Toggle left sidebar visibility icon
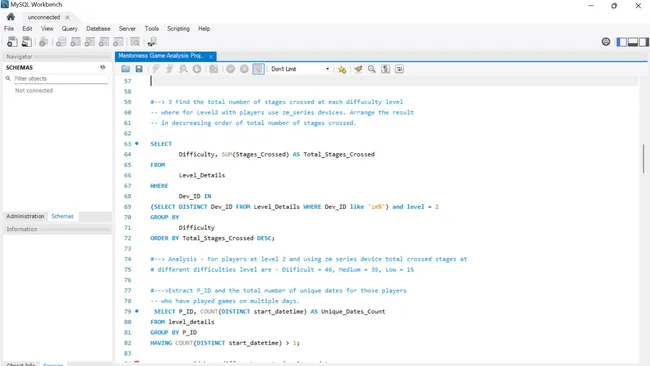The width and height of the screenshot is (650, 366). (x=621, y=42)
